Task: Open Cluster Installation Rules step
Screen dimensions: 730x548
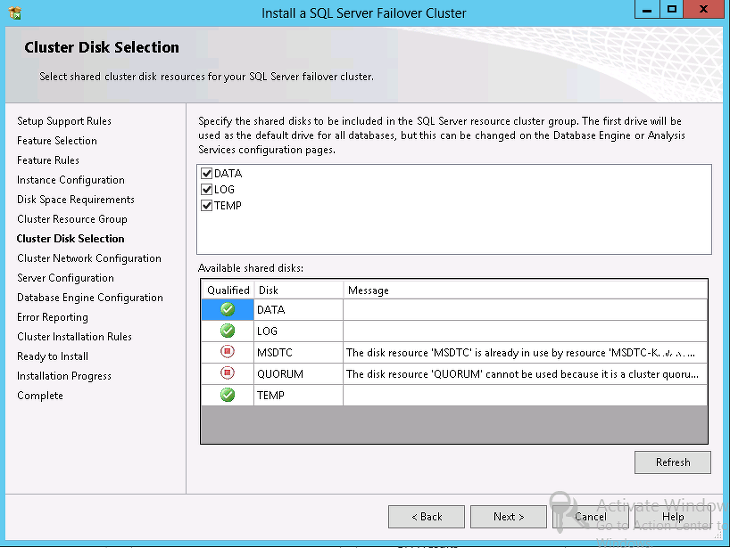Action: [x=74, y=336]
